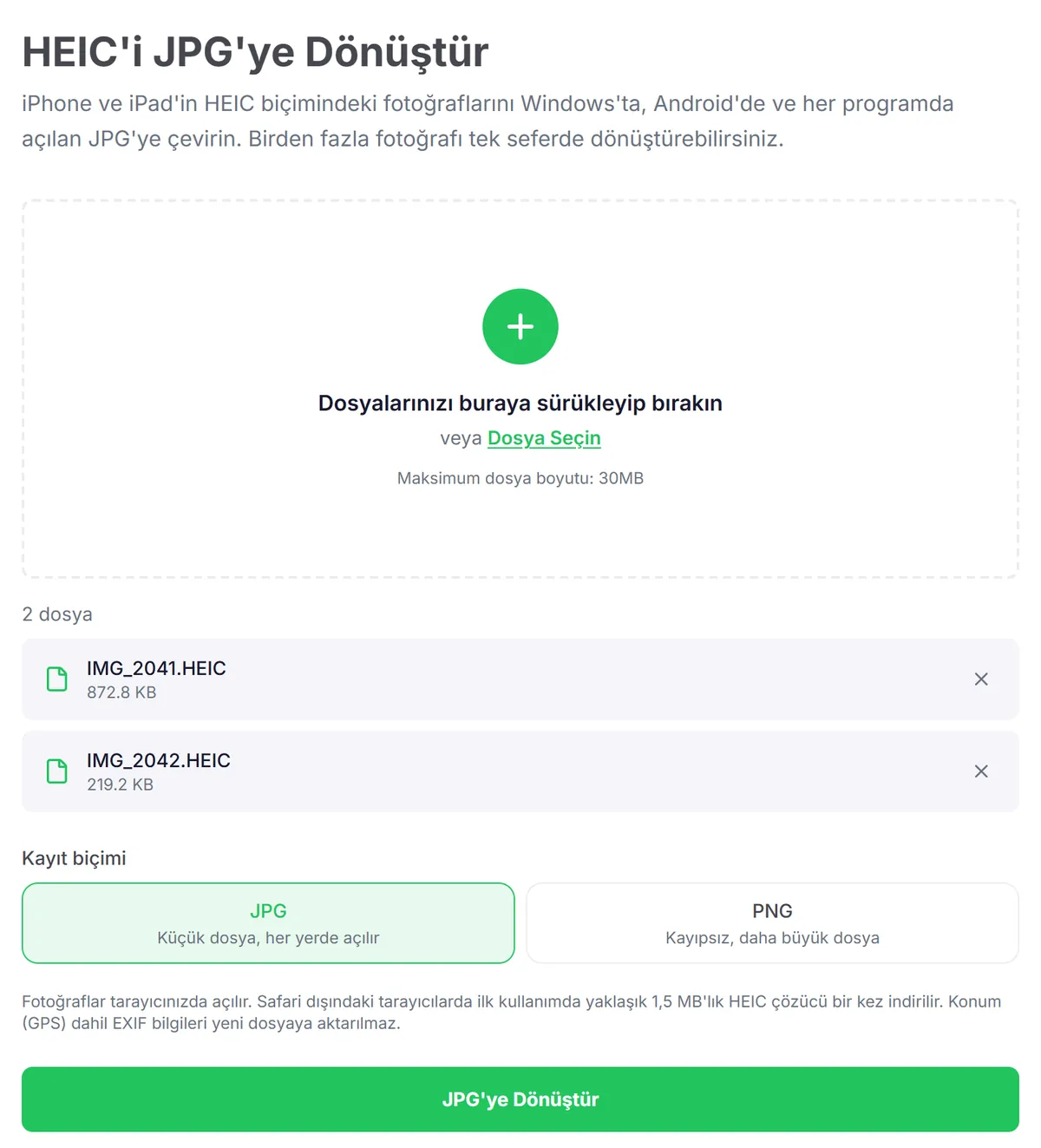Image resolution: width=1041 pixels, height=1148 pixels.
Task: Click the intro description under the heading
Action: (x=488, y=121)
